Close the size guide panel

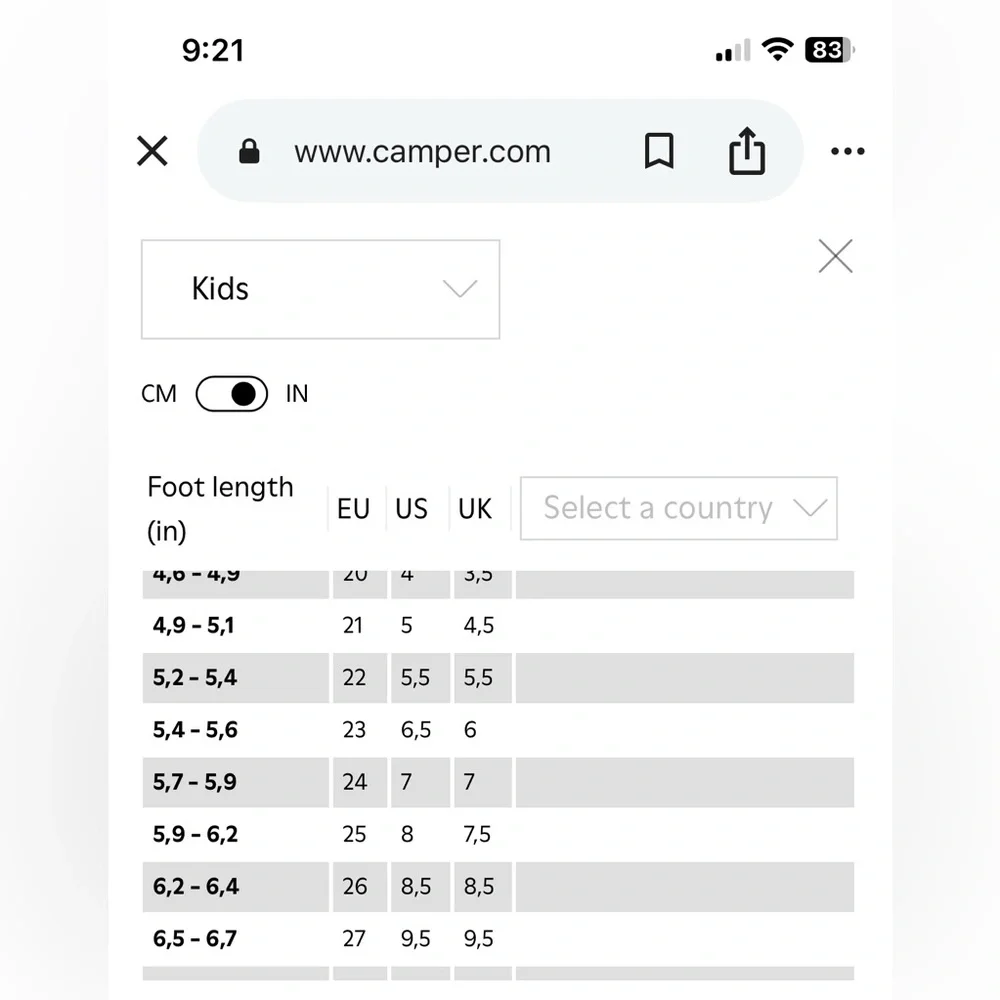(835, 256)
